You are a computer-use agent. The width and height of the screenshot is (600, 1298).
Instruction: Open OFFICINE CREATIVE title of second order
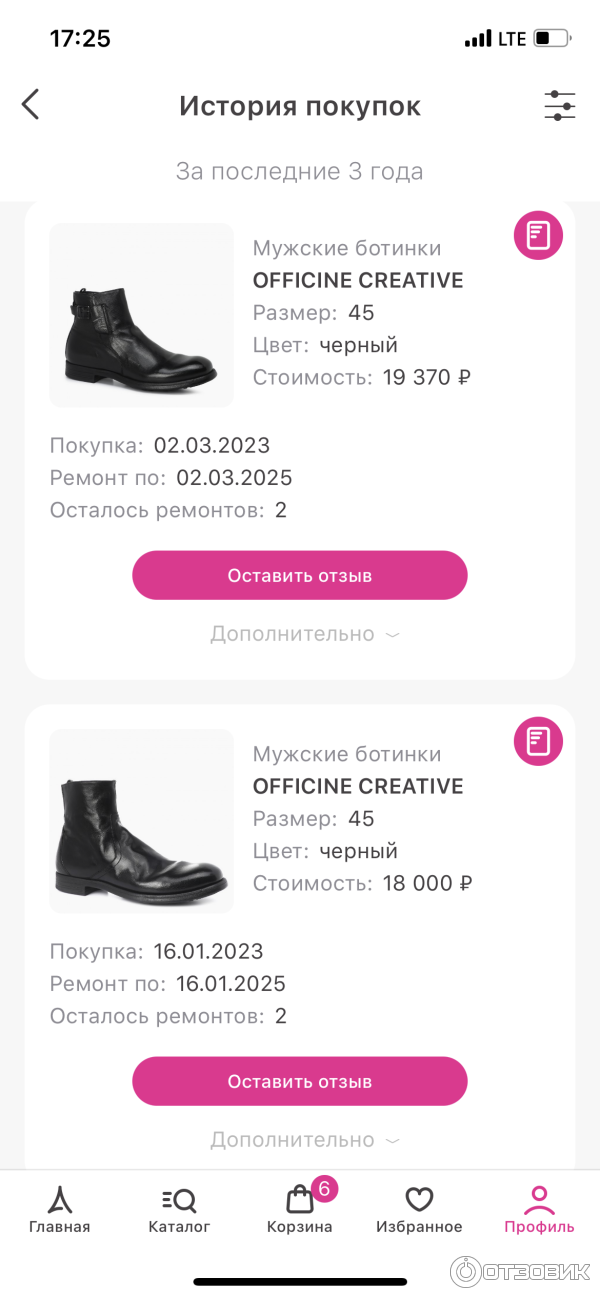pos(358,786)
